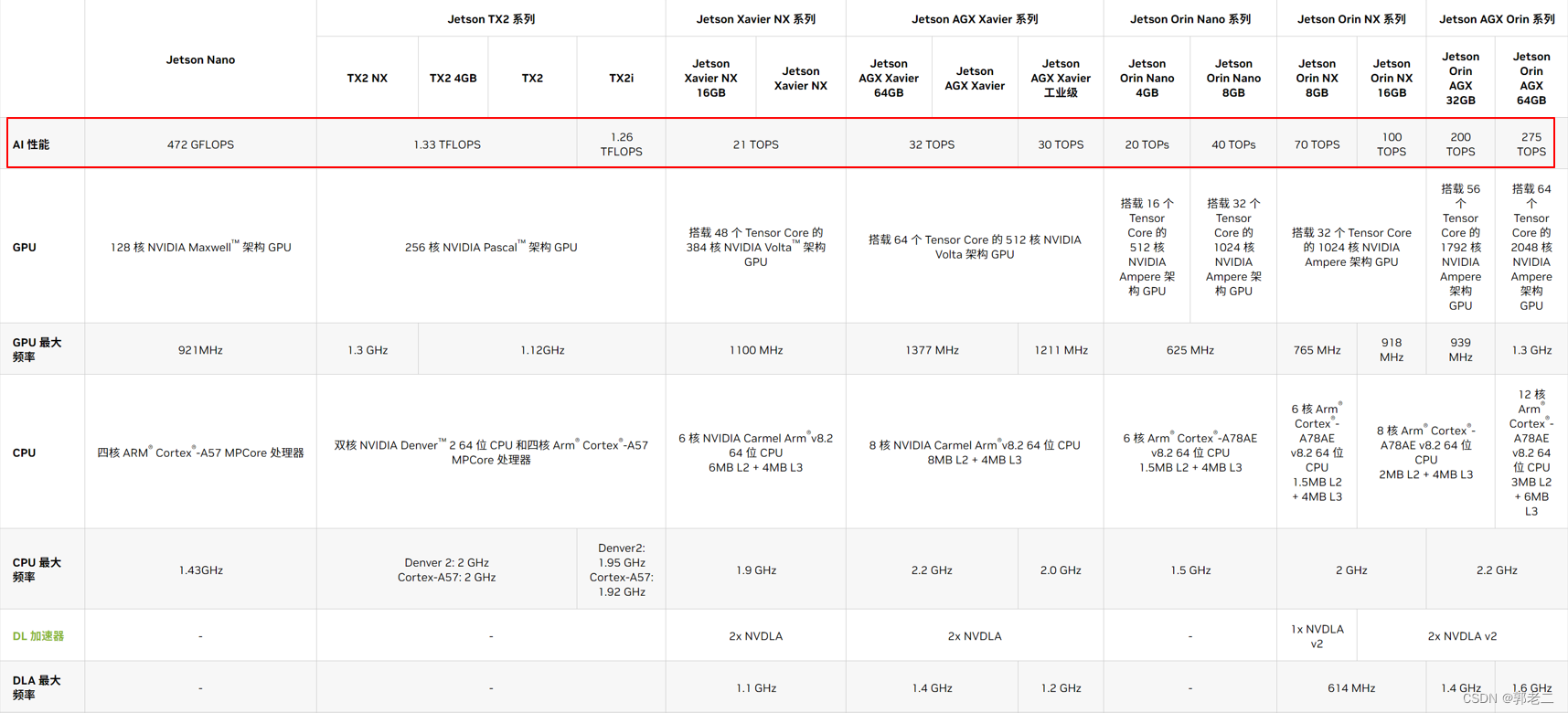Click the "614 MHz" DLA frequency cell

tap(1351, 688)
